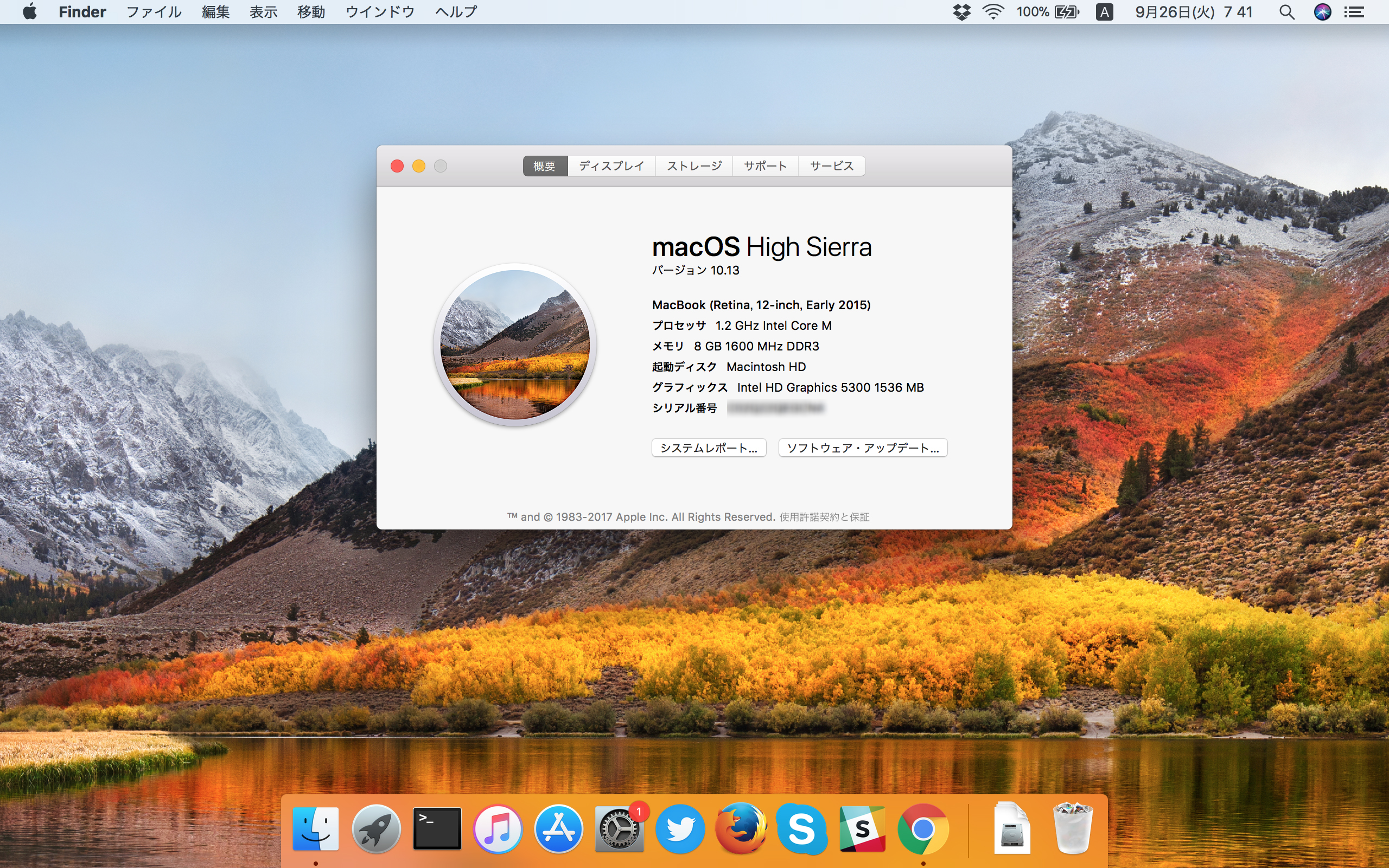Open the ヘルプ menu
The height and width of the screenshot is (868, 1389).
(x=455, y=11)
